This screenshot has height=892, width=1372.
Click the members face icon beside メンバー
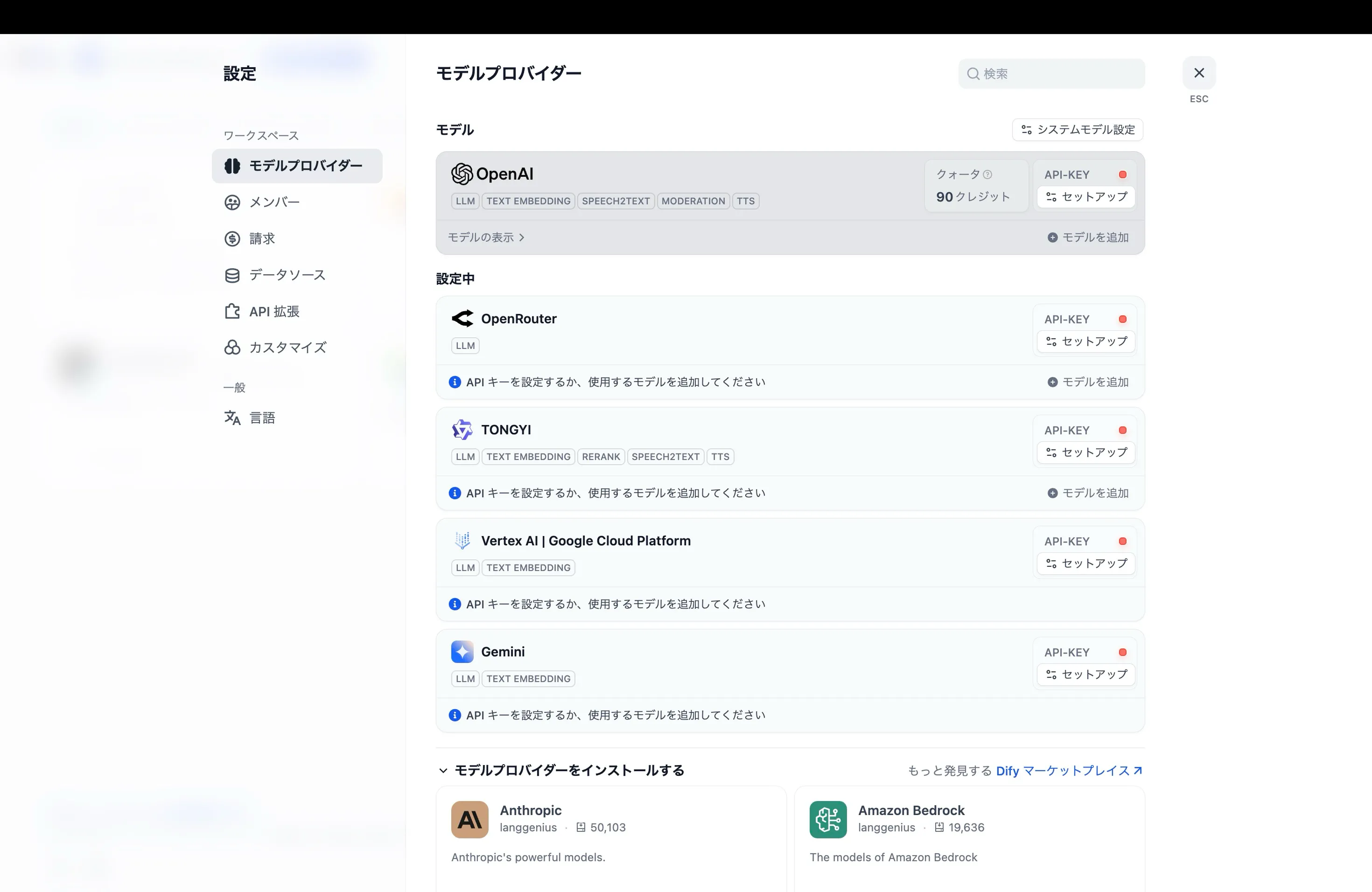[232, 202]
